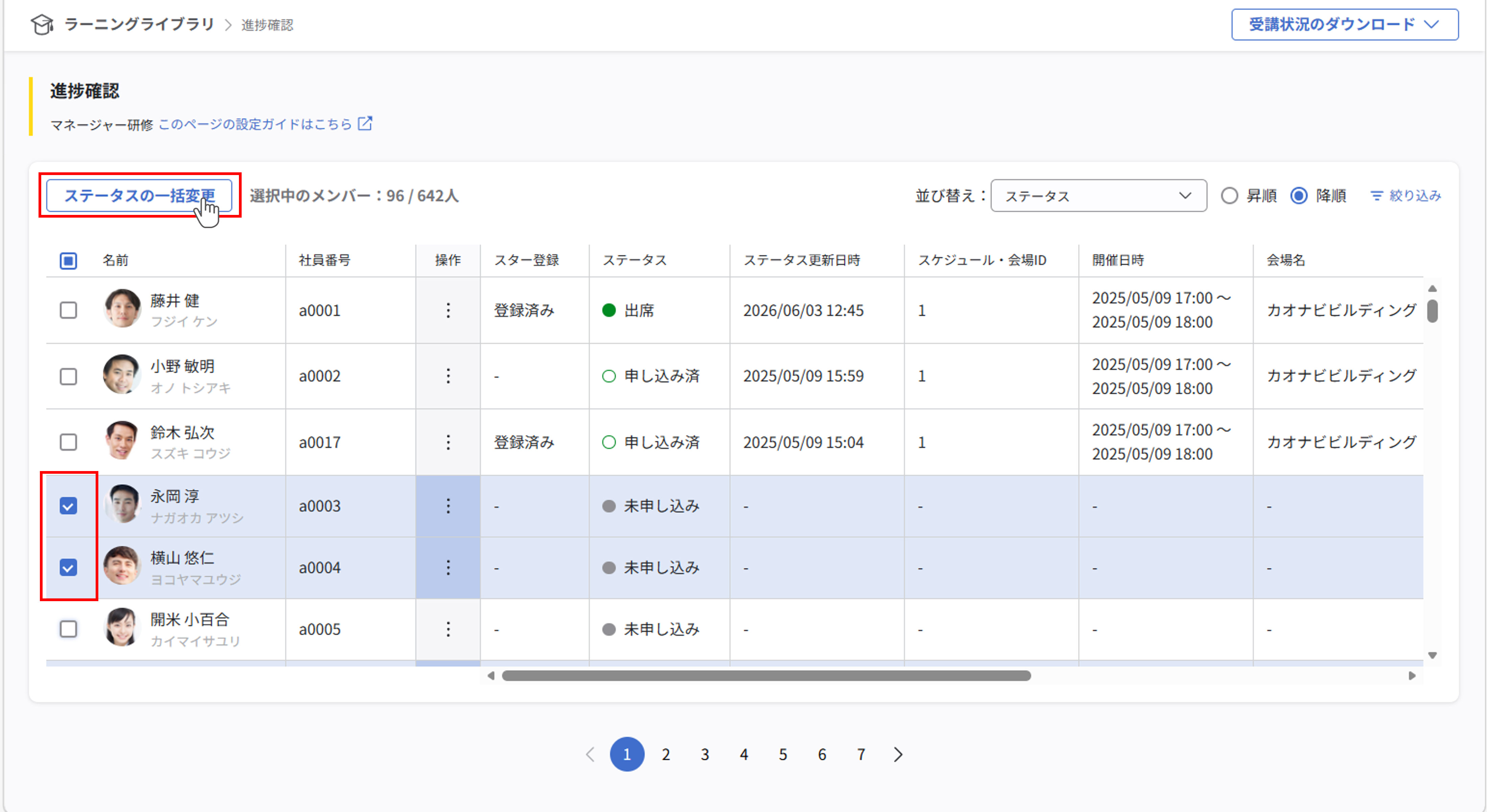The height and width of the screenshot is (812, 1487).
Task: Open the row actions menu for 横山 悠仁
Action: 448,568
